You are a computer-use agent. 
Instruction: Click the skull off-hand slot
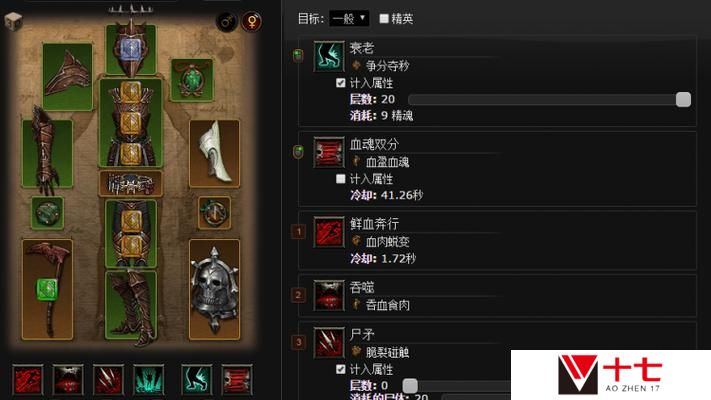pos(214,289)
